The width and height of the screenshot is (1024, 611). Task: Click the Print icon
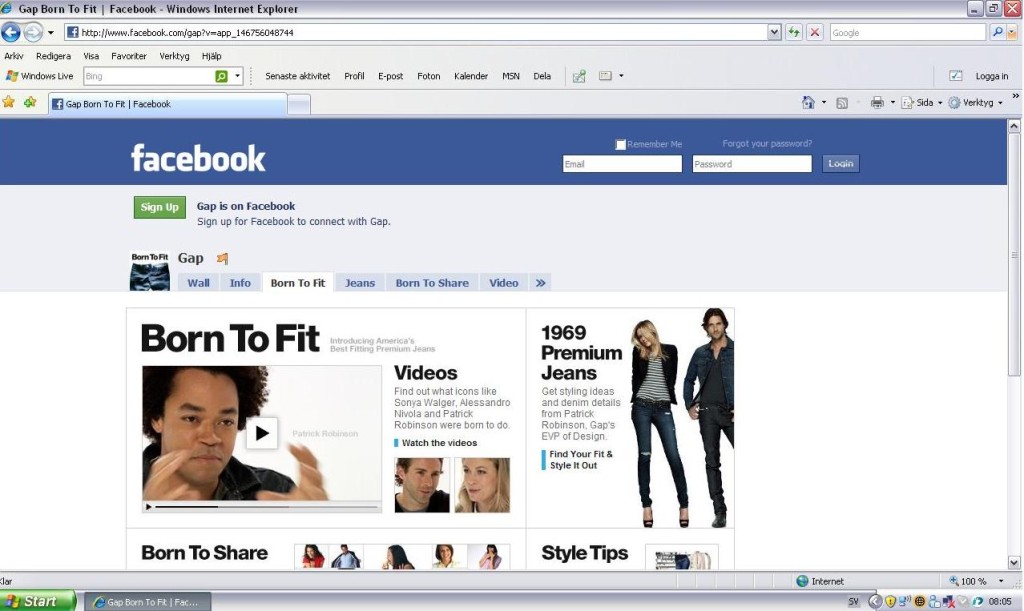[x=877, y=102]
